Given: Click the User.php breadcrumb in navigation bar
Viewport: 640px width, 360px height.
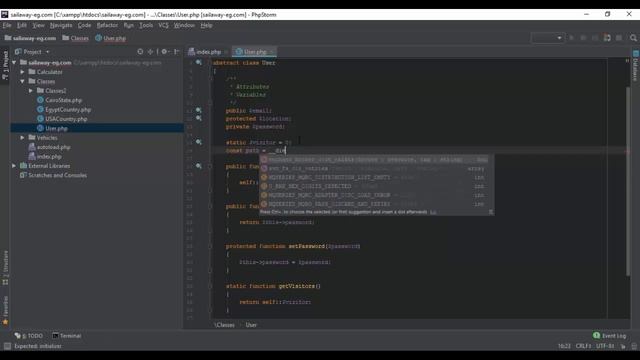Looking at the screenshot, I should point(111,38).
